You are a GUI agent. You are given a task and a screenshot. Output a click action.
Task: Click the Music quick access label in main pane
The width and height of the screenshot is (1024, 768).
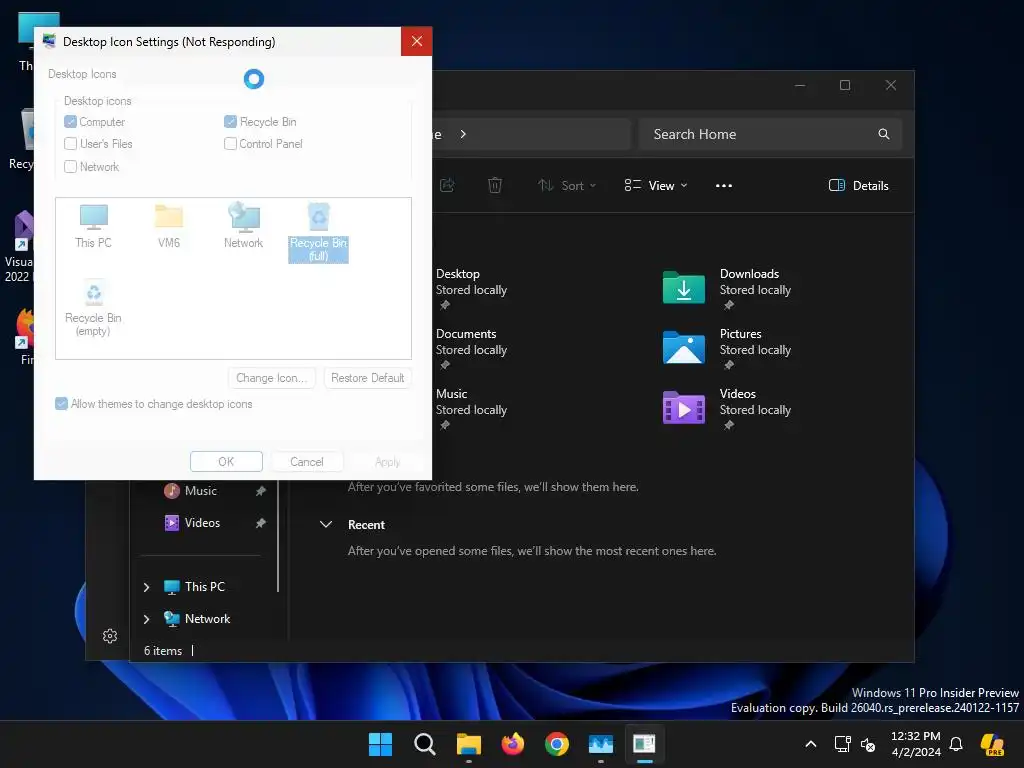click(x=451, y=394)
